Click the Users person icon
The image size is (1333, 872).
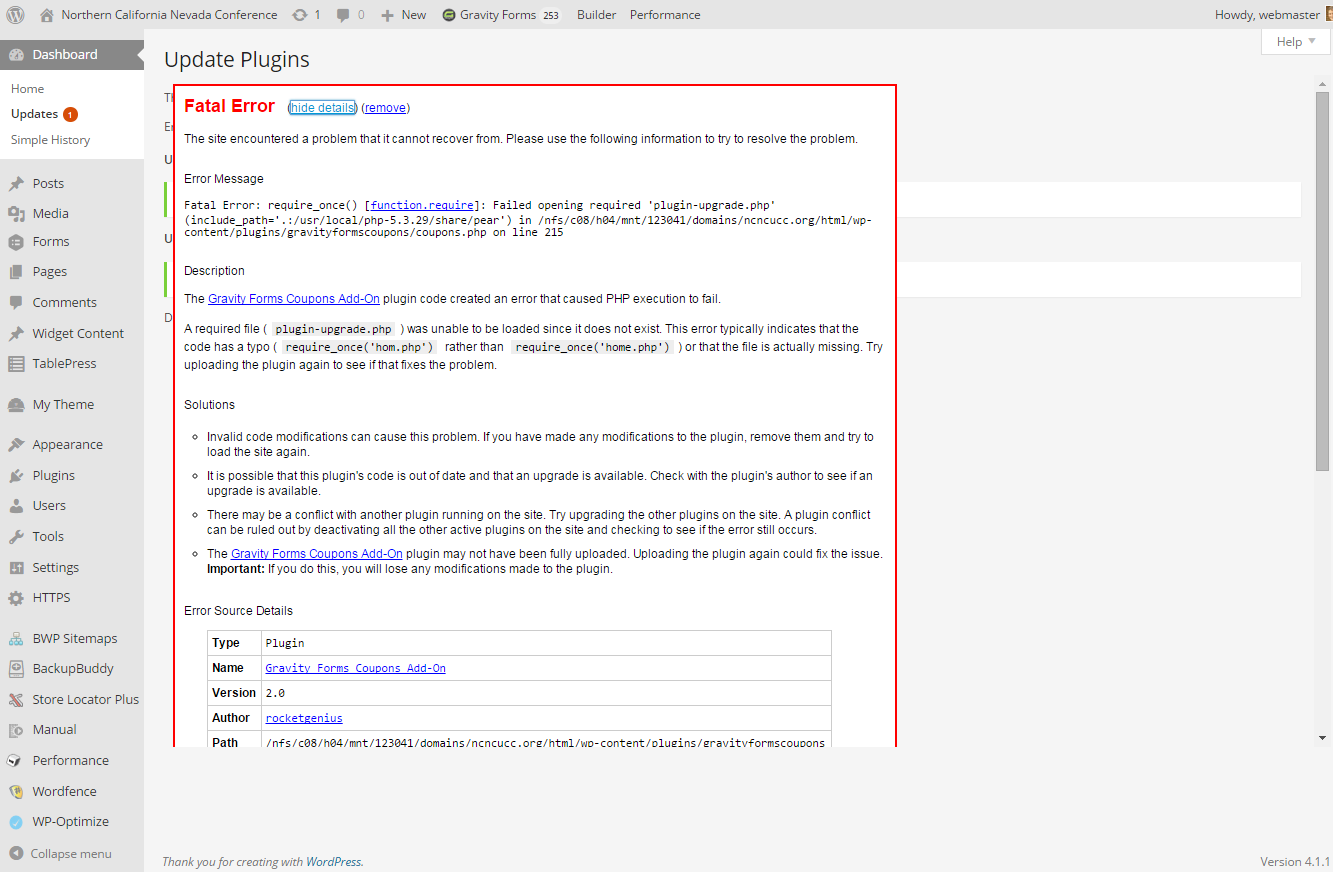pos(16,506)
